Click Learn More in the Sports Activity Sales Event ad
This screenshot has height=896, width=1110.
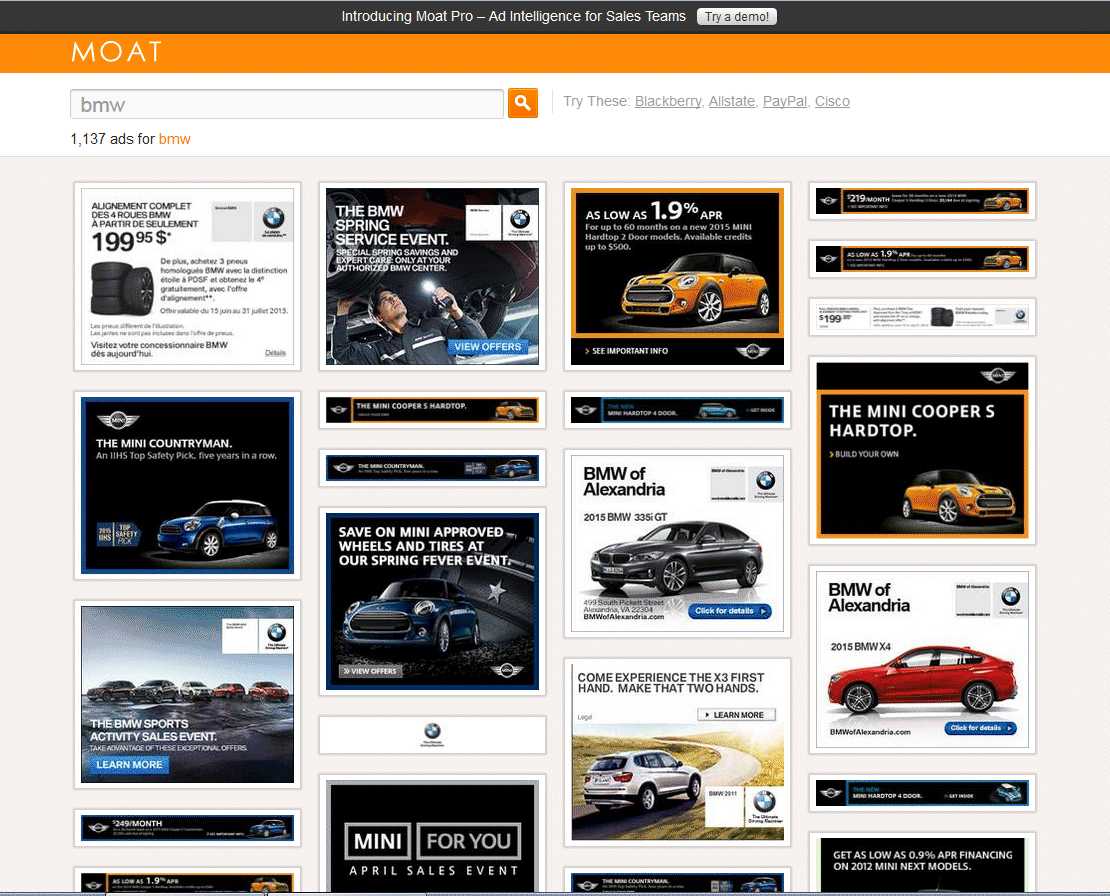tap(129, 764)
